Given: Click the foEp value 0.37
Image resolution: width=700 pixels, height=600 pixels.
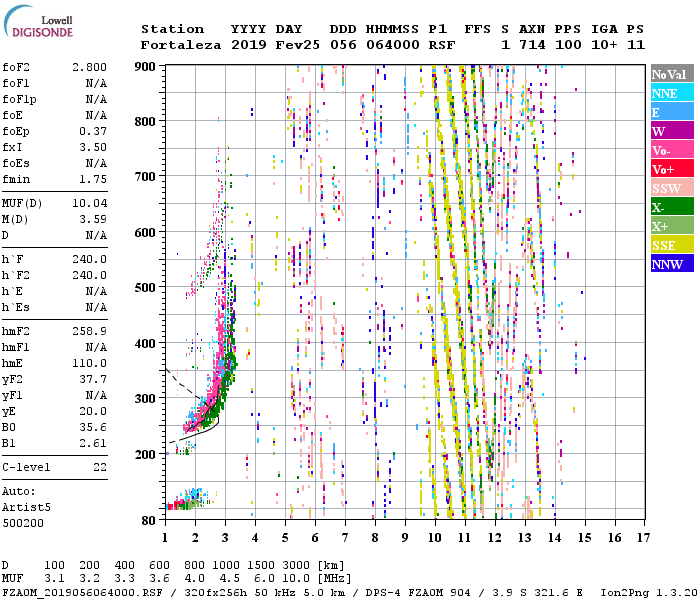Looking at the screenshot, I should [93, 131].
